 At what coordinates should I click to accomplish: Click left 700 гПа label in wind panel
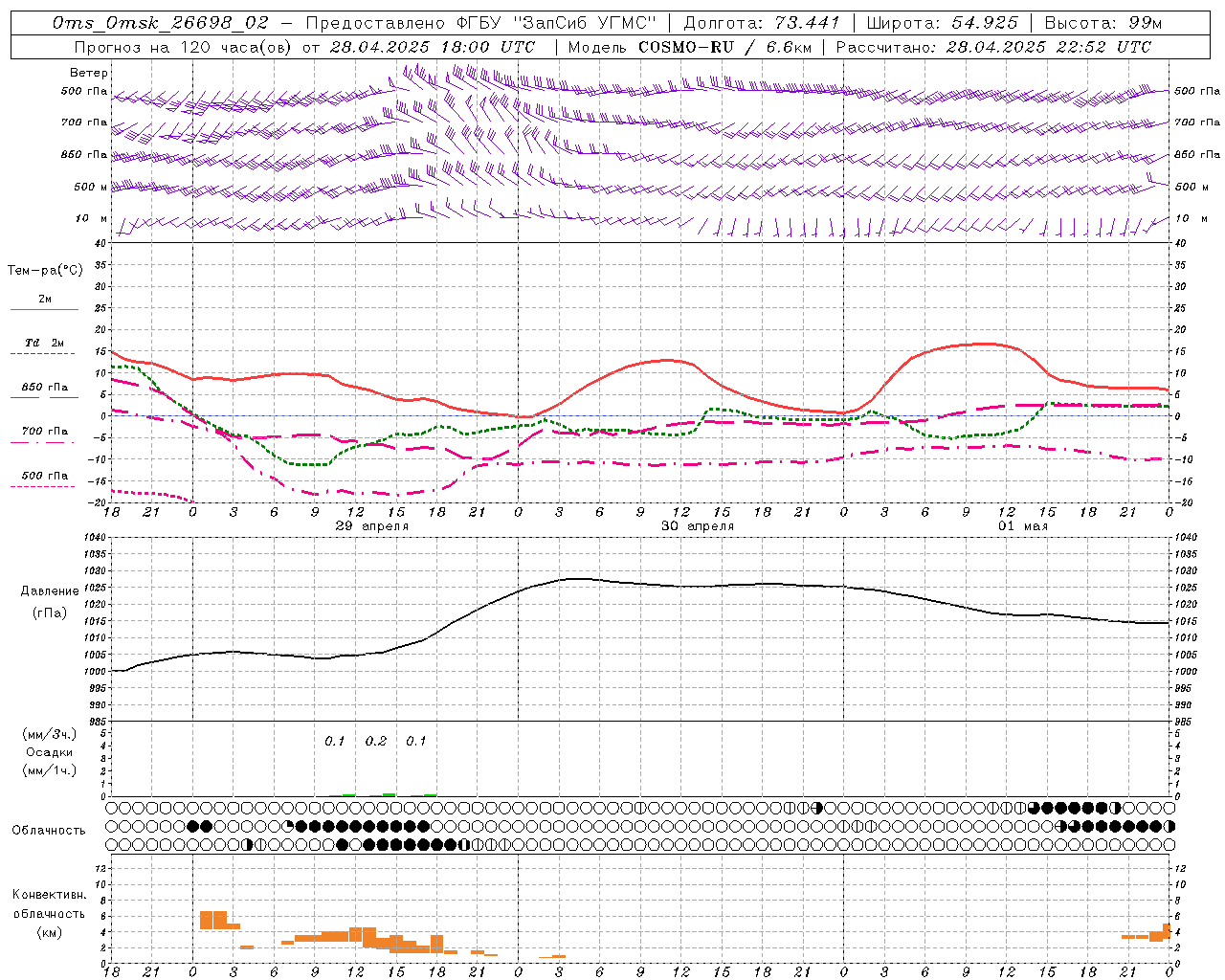pyautogui.click(x=84, y=122)
